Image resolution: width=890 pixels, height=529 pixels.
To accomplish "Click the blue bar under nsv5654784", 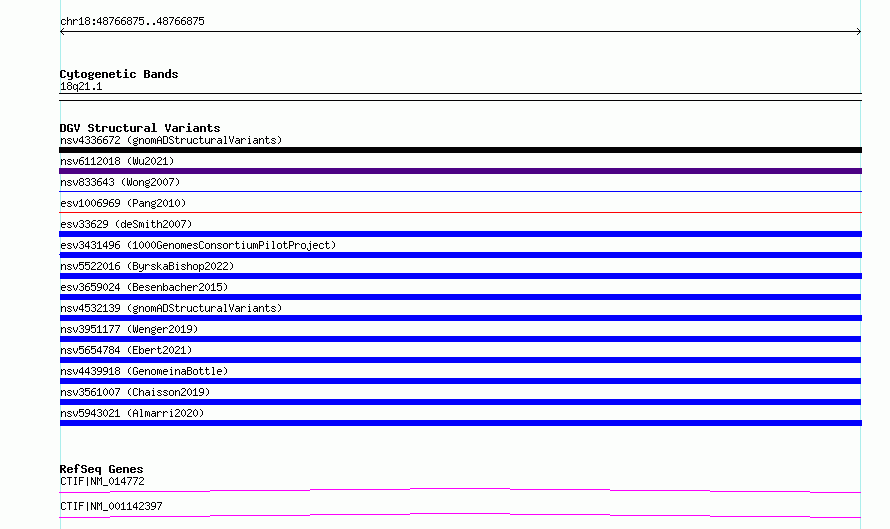I will 460,360.
